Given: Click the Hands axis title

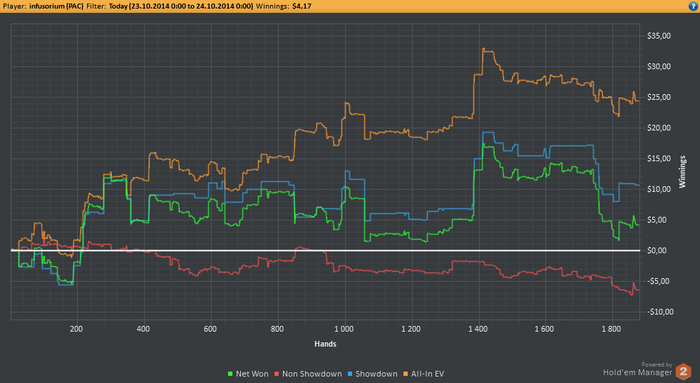Looking at the screenshot, I should coord(325,344).
